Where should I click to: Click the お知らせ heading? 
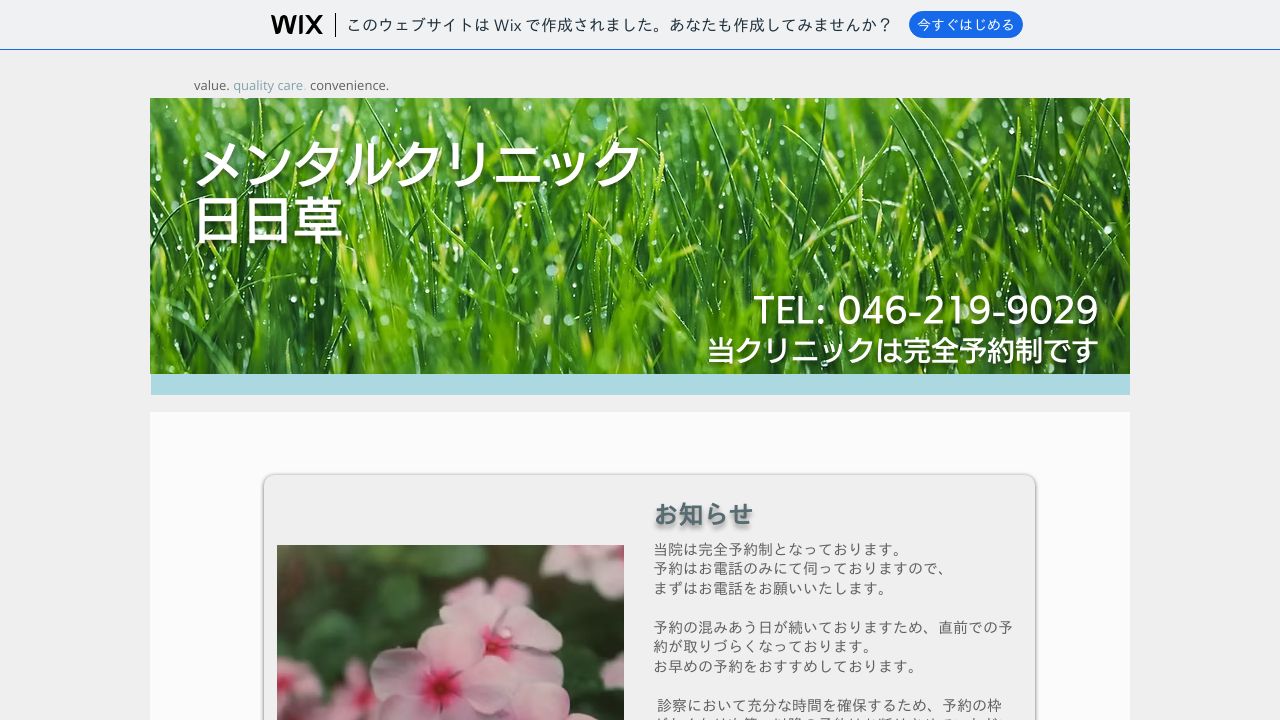click(703, 514)
